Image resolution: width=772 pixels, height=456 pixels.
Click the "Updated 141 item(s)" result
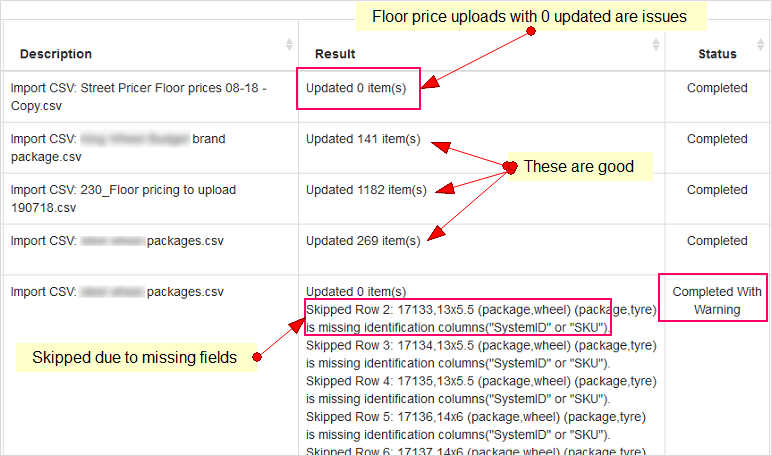[363, 139]
